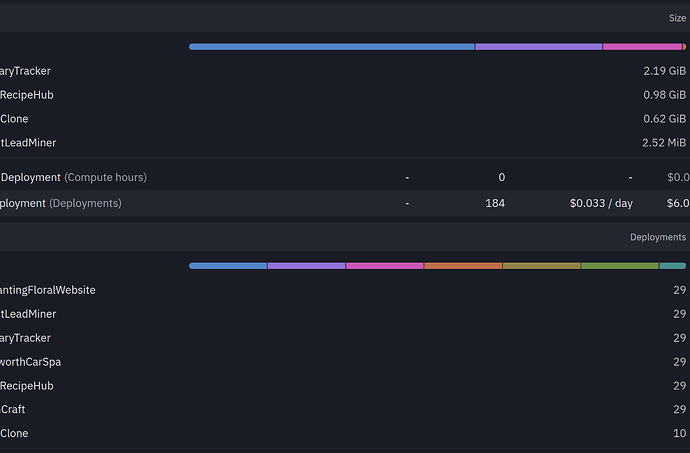This screenshot has height=453, width=690.
Task: Open the tLeadMiner row in the Size list
Action: [x=345, y=143]
